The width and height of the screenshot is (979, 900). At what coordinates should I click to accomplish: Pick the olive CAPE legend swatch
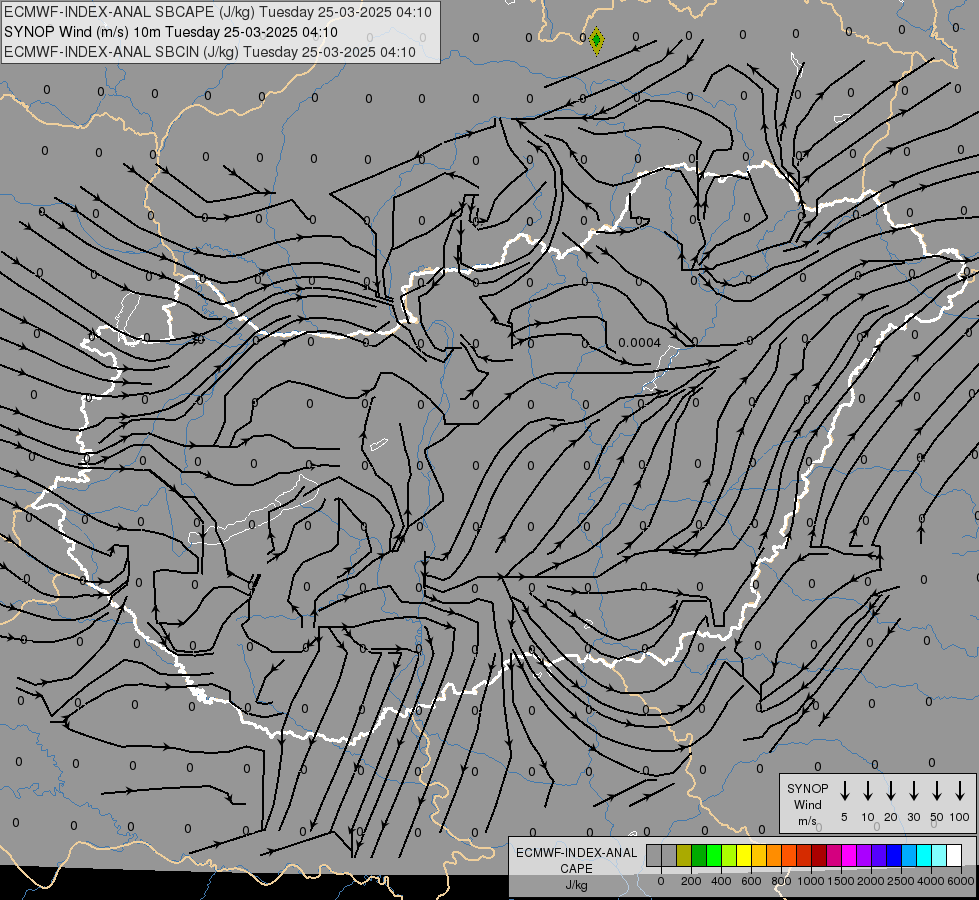point(684,855)
